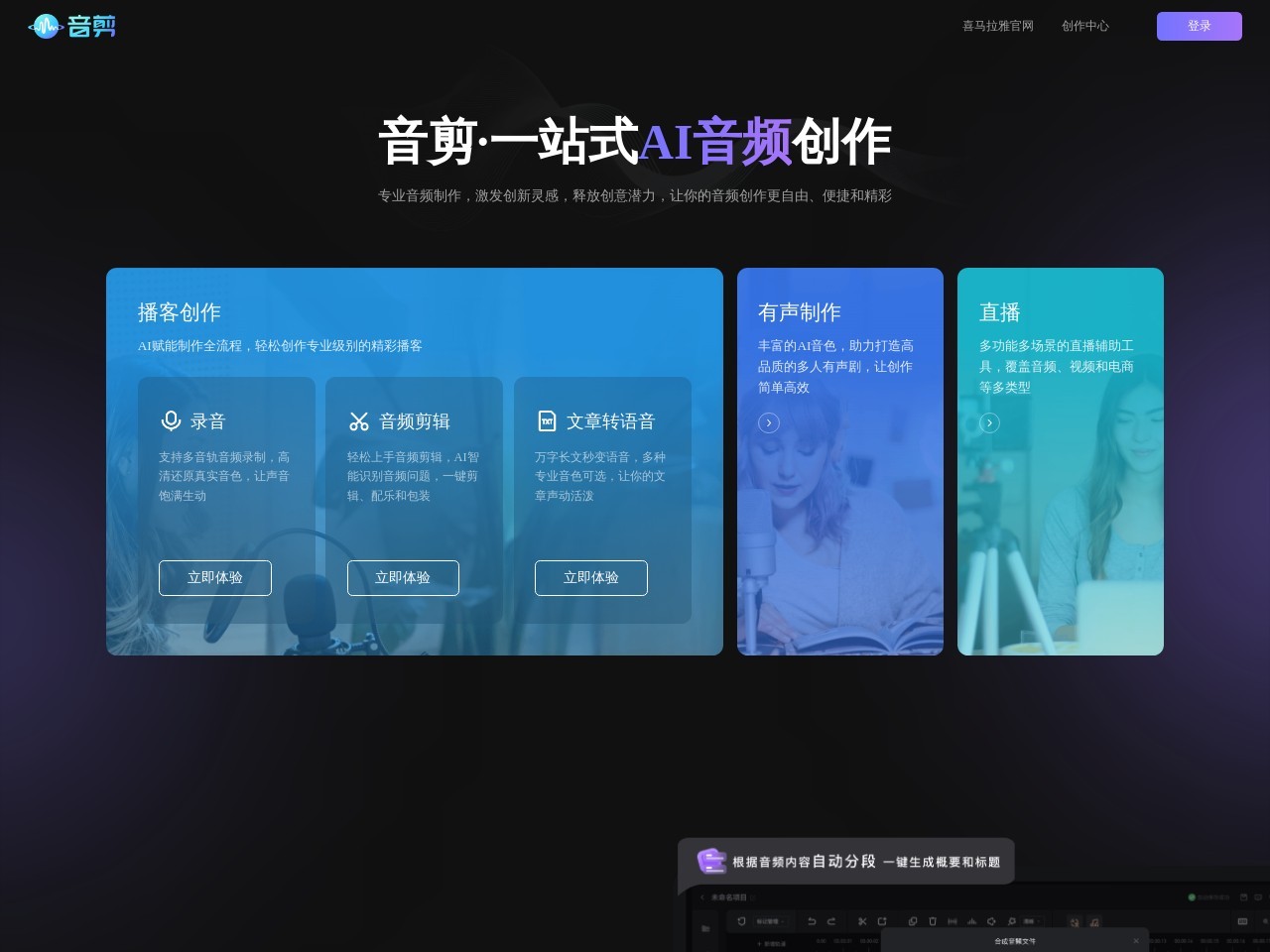The height and width of the screenshot is (952, 1270).
Task: Click the trash icon in editor preview
Action: (x=933, y=921)
